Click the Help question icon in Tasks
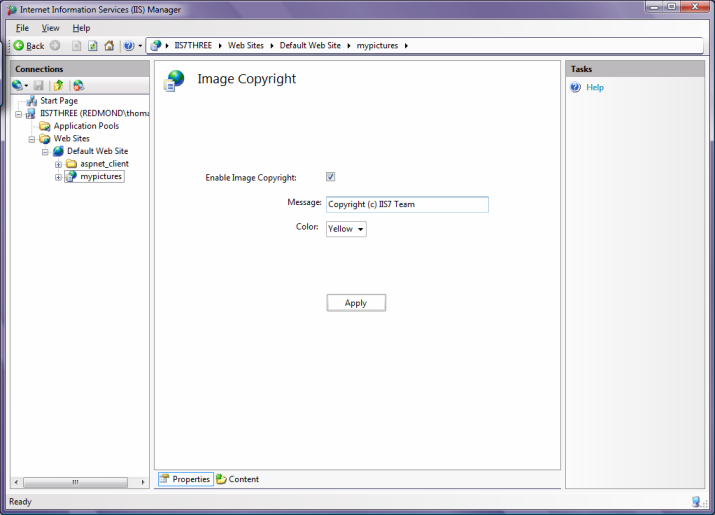Screen dimensions: 715x515 click(x=575, y=87)
